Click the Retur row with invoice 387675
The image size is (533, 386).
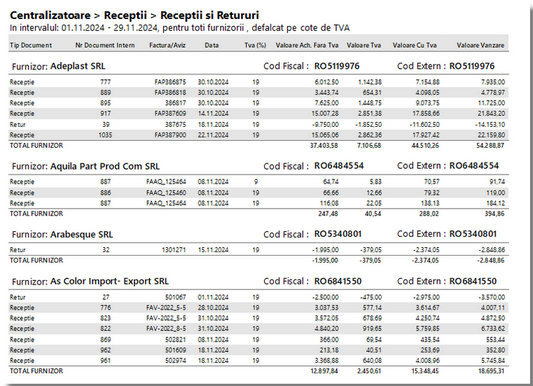pos(258,124)
